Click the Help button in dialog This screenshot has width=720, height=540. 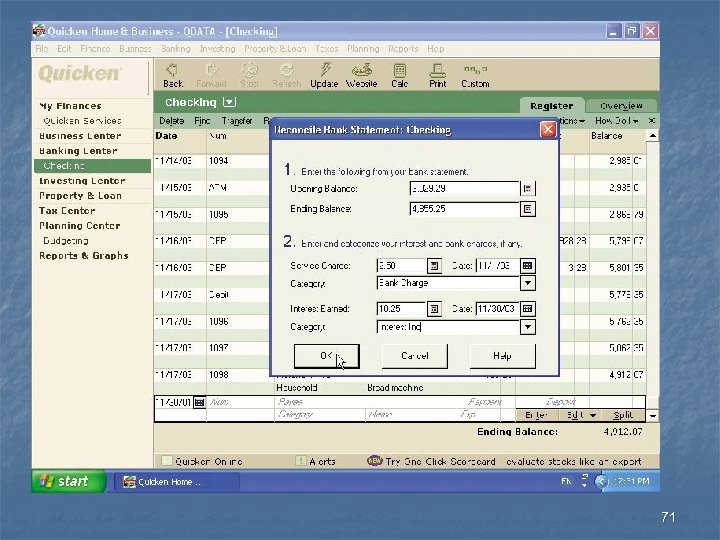(x=502, y=356)
